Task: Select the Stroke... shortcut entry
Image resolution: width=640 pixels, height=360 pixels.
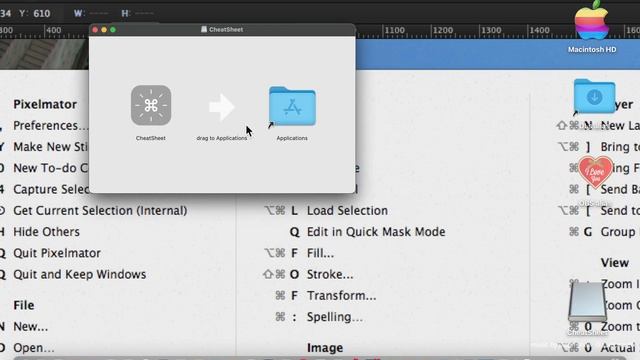Action: coord(330,274)
